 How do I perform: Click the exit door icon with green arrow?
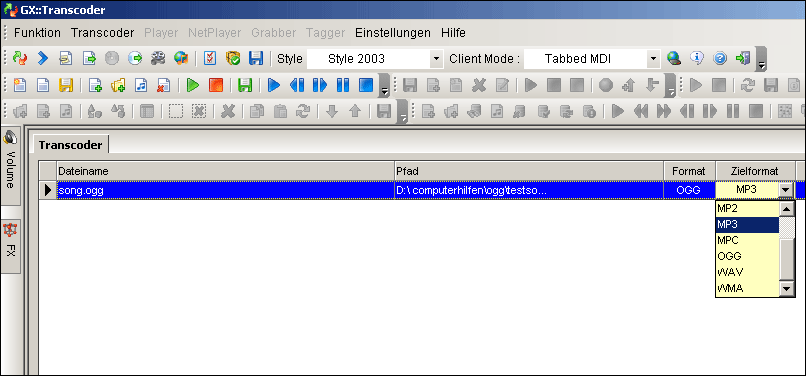pyautogui.click(x=743, y=59)
